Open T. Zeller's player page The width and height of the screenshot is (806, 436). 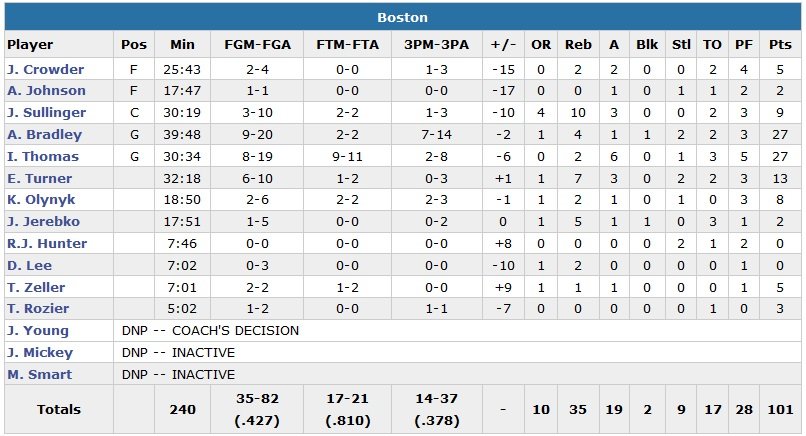[36, 287]
